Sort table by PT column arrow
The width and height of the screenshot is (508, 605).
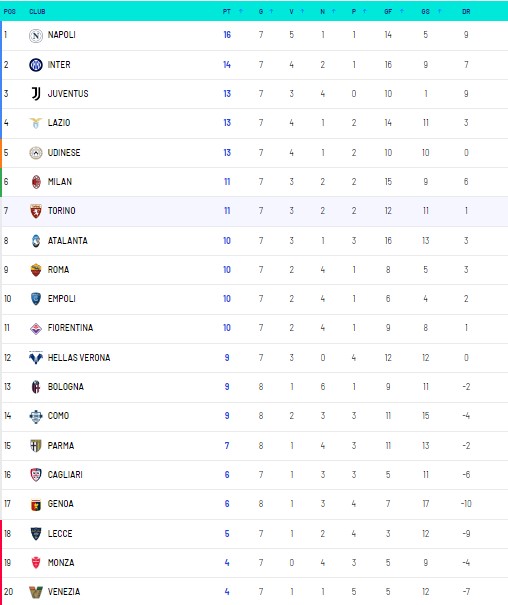241,12
